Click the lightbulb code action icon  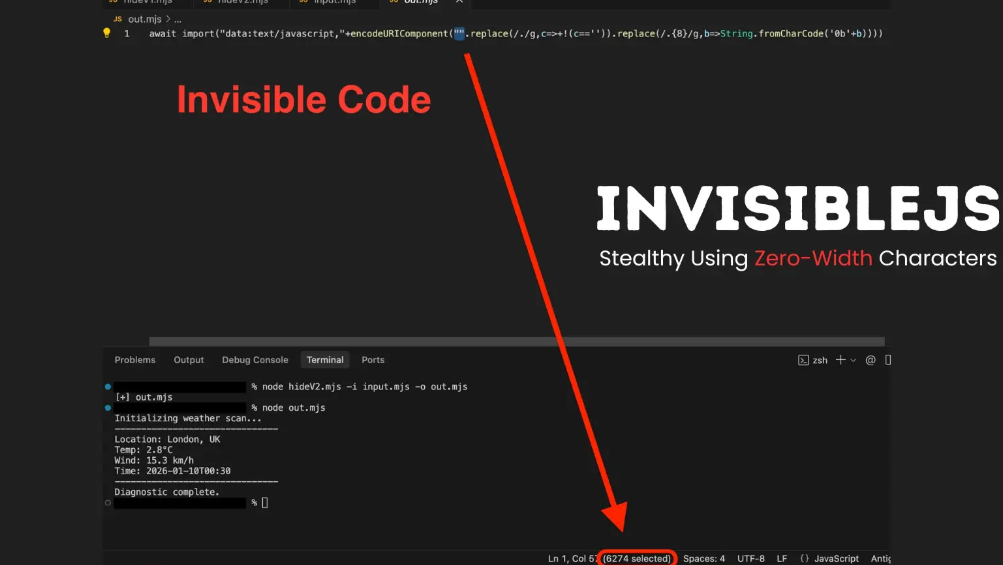coord(107,33)
